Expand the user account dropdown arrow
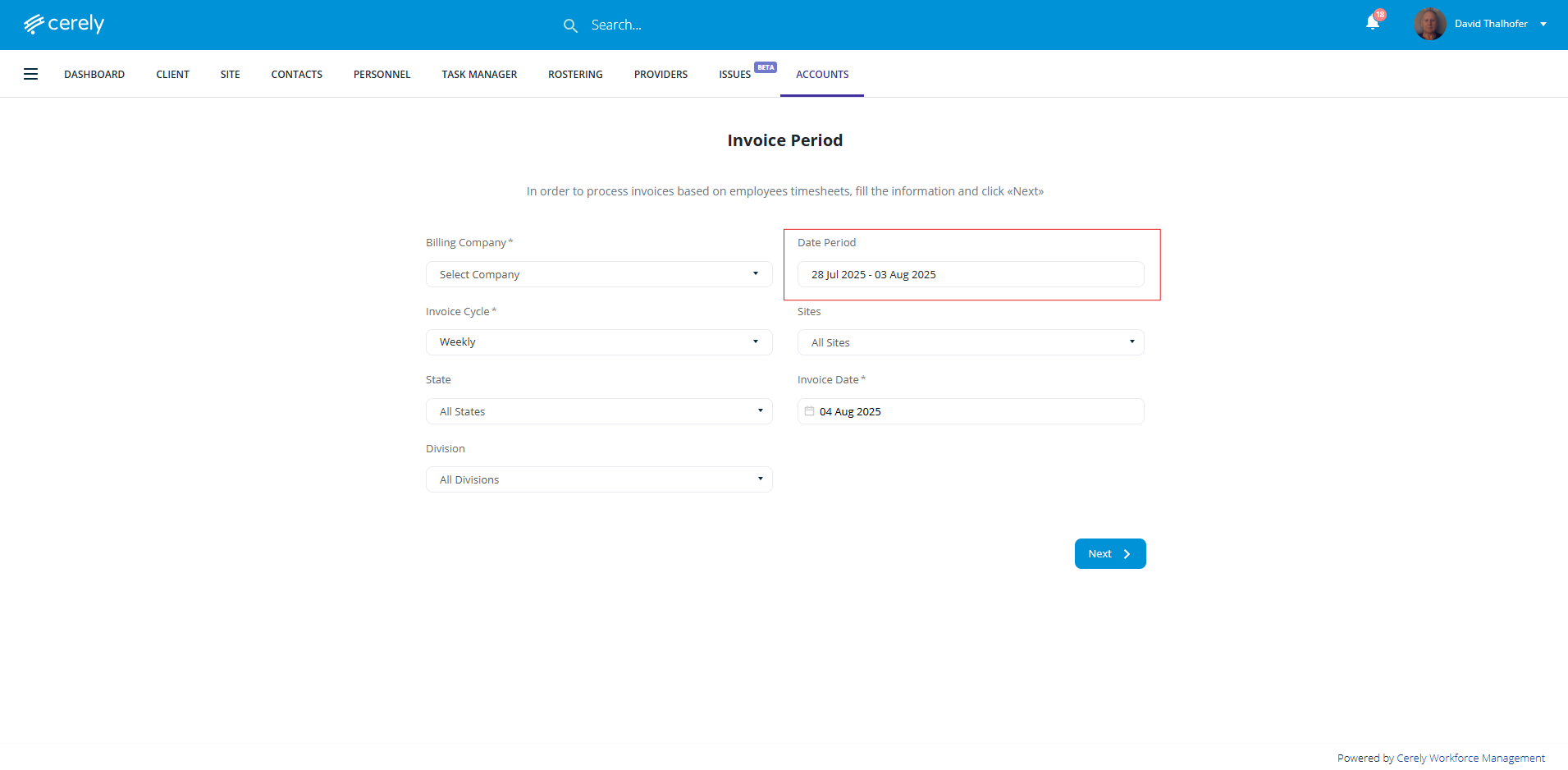The height and width of the screenshot is (770, 1568). coord(1543,24)
